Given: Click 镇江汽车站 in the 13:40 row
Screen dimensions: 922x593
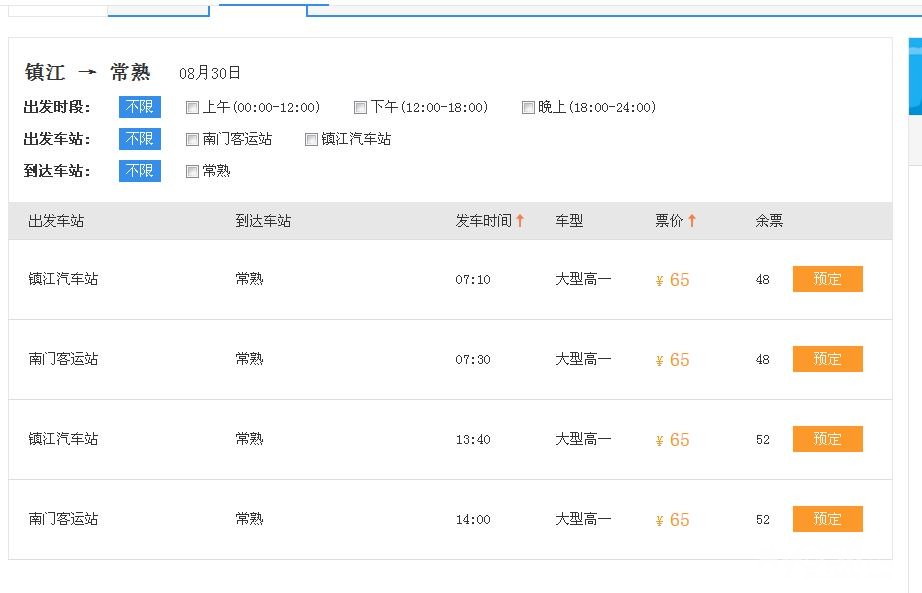Looking at the screenshot, I should point(64,439).
